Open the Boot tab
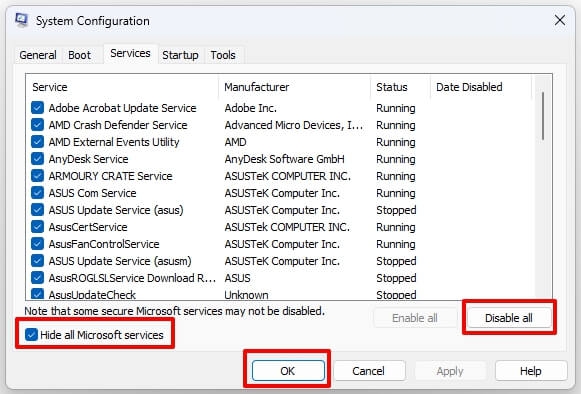The width and height of the screenshot is (581, 394). 79,55
